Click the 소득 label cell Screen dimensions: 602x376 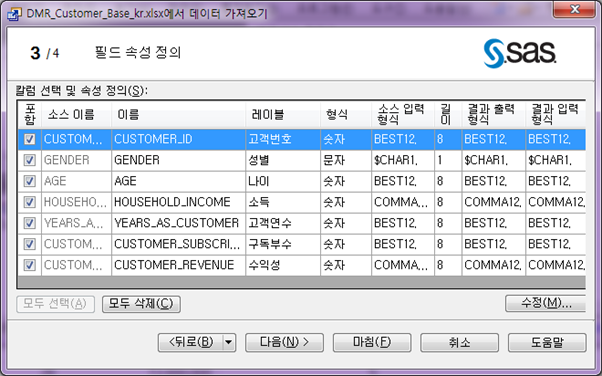[283, 202]
